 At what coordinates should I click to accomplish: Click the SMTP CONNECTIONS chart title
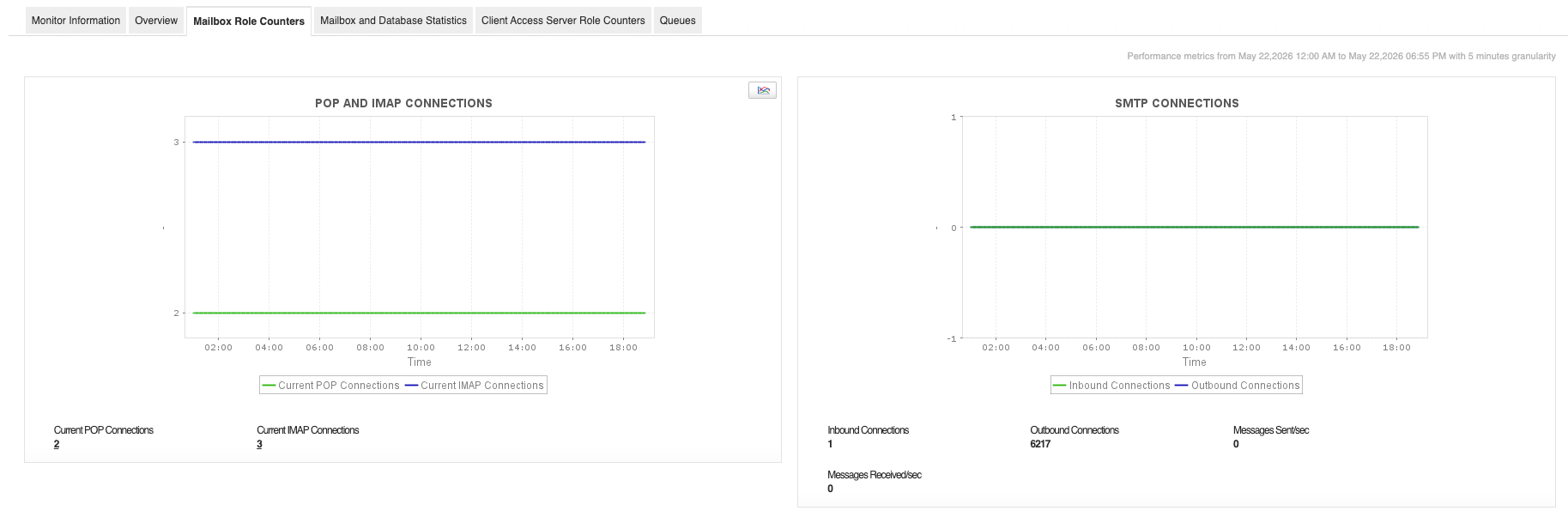1177,103
